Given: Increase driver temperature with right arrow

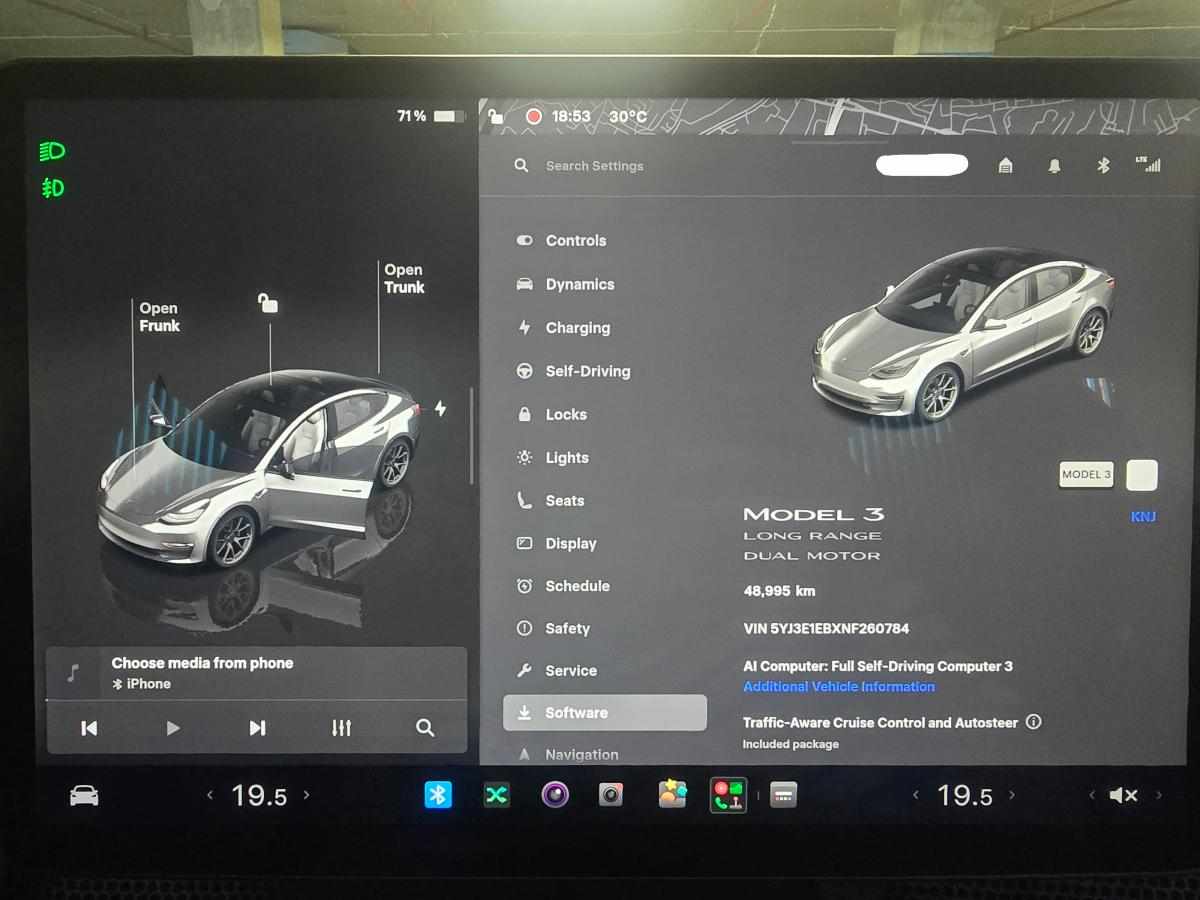Looking at the screenshot, I should coord(306,795).
